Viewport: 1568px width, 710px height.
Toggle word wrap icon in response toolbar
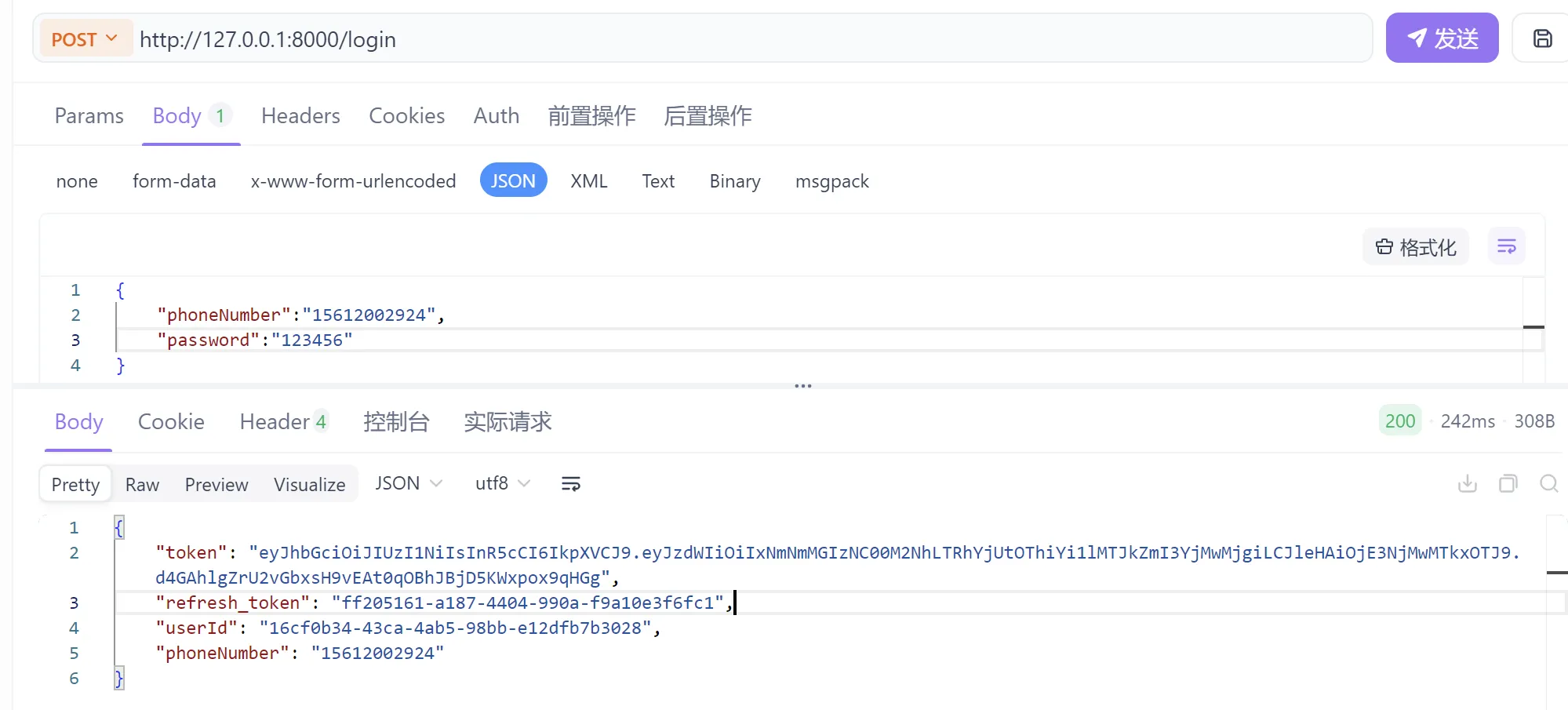571,484
